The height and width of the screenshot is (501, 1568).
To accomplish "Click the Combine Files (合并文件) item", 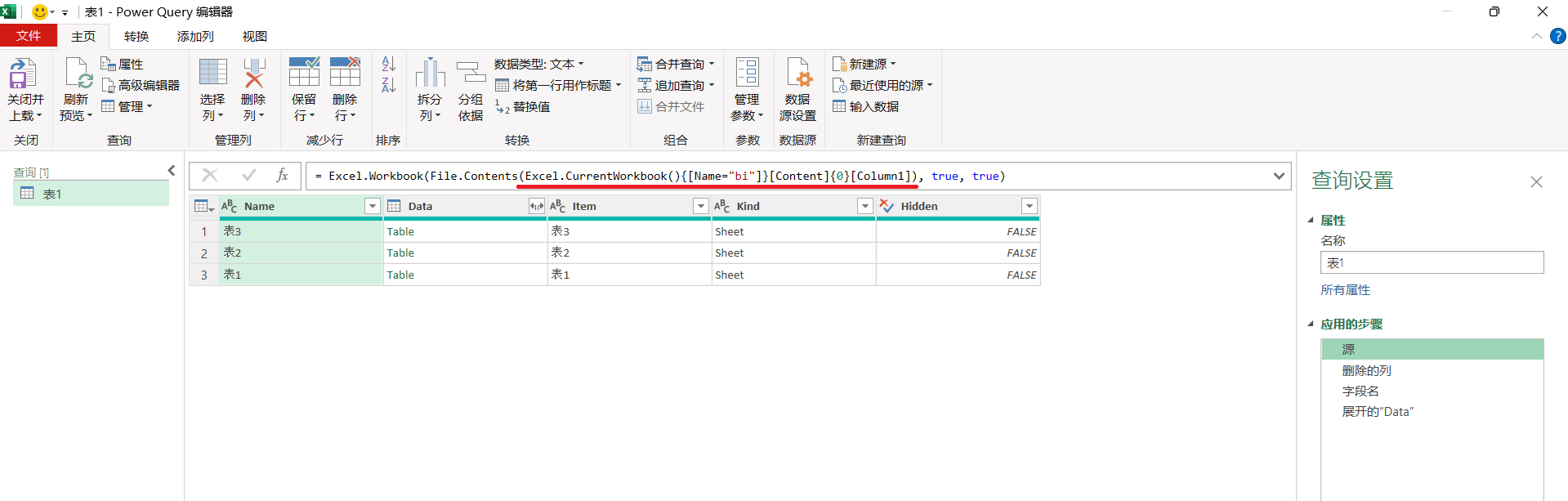I will (671, 106).
